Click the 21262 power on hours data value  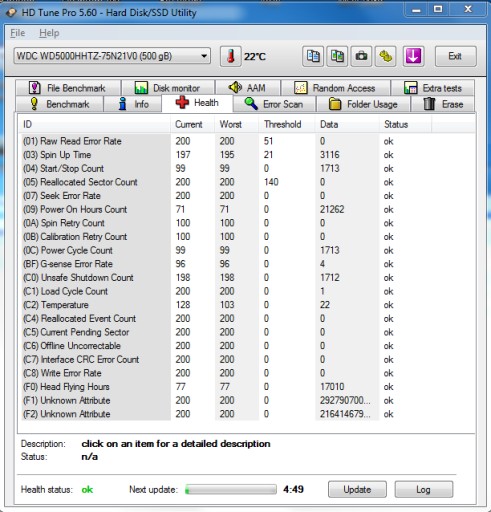click(x=332, y=209)
